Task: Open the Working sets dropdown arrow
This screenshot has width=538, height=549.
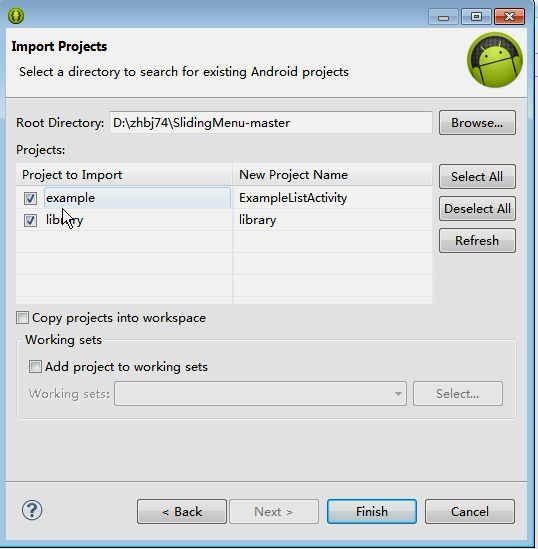Action: [x=398, y=394]
